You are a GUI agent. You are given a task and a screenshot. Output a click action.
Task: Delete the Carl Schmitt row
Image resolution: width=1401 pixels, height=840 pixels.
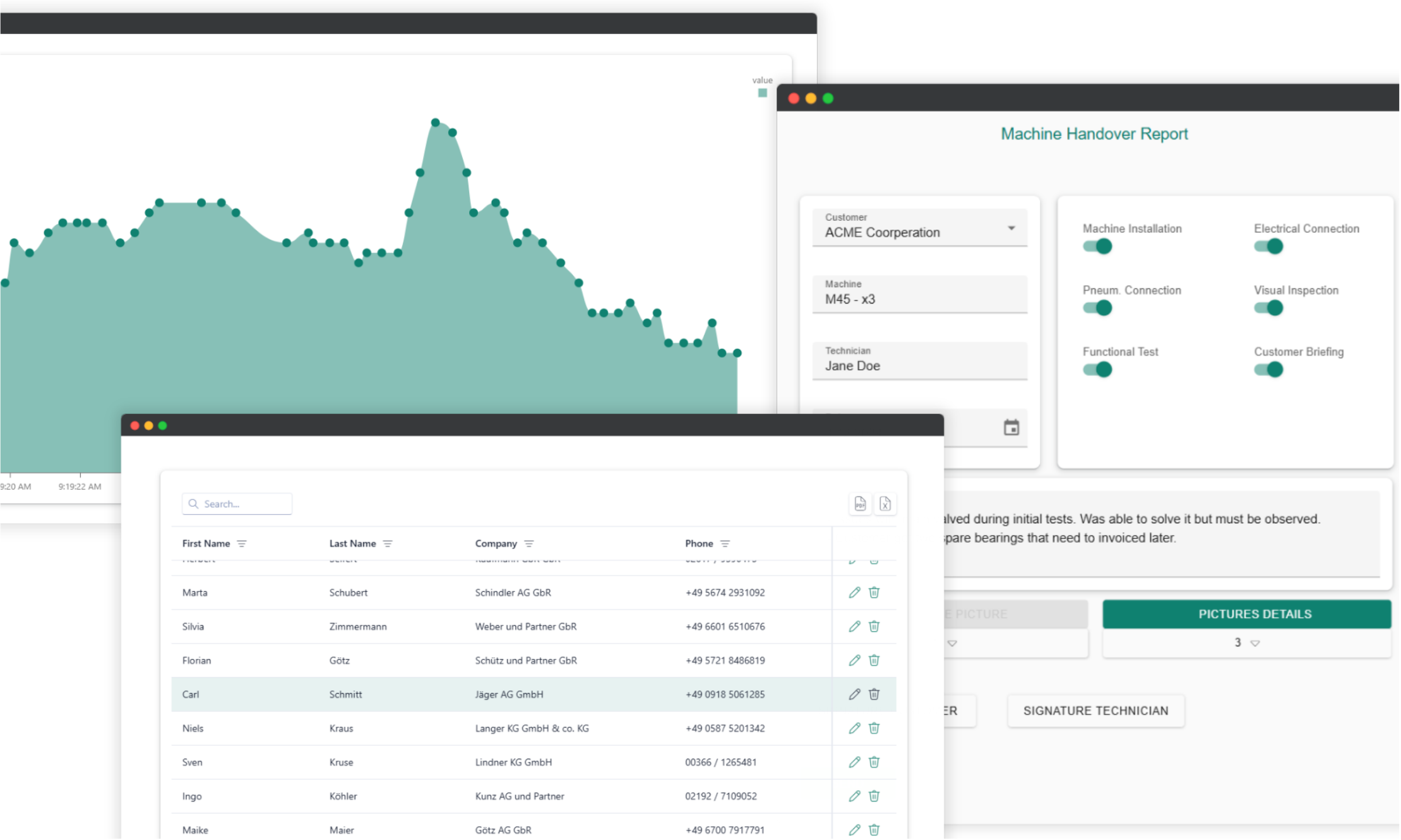(x=874, y=694)
